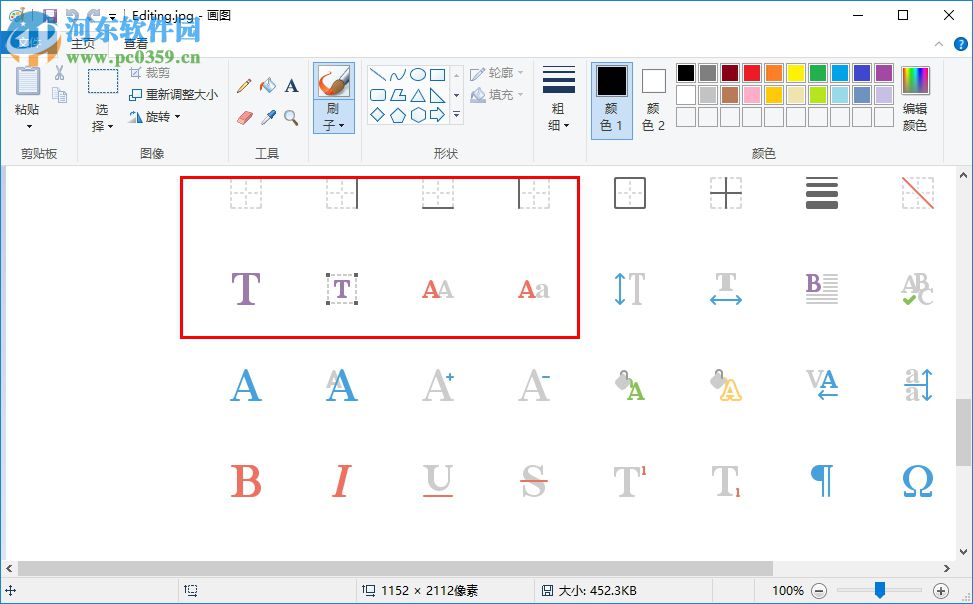The height and width of the screenshot is (604, 973).
Task: Select the Fill with color tool
Action: pos(268,86)
